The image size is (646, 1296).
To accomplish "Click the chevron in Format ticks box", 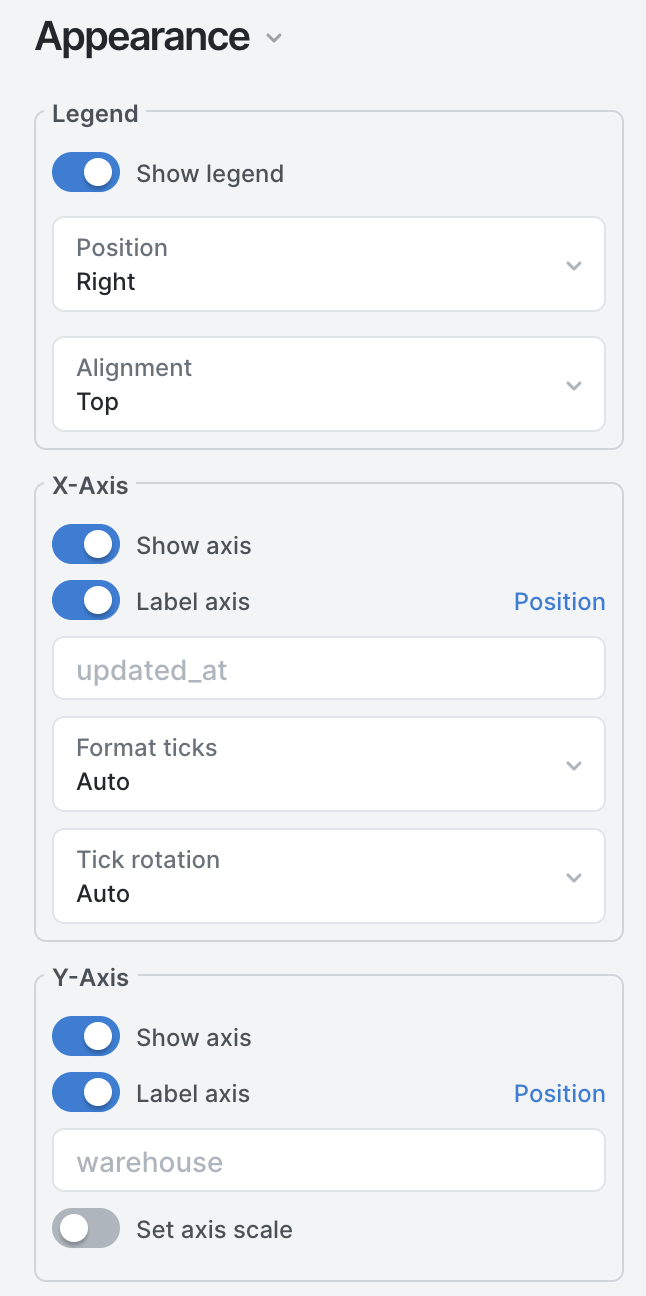I will [573, 766].
